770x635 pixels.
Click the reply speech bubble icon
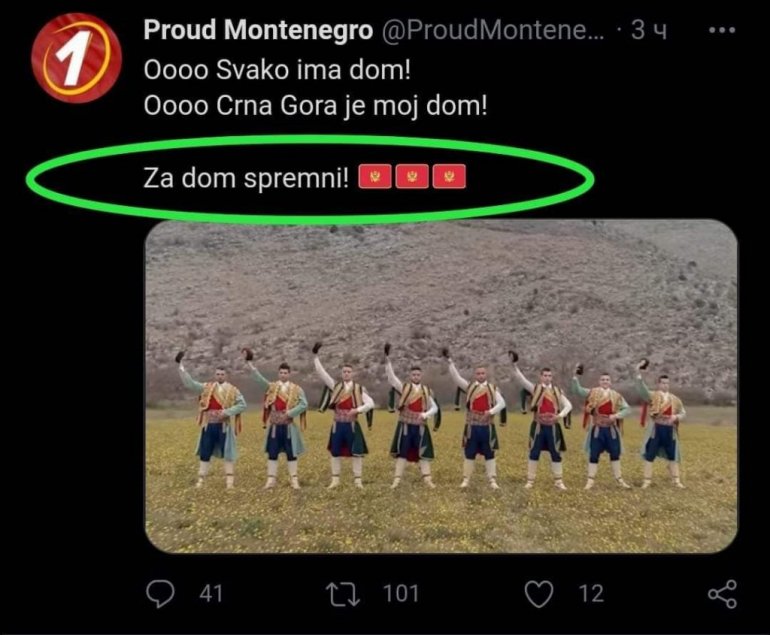tap(160, 594)
